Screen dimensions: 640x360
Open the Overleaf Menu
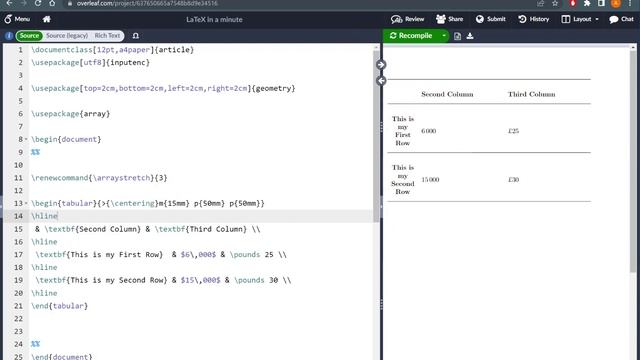coord(17,19)
